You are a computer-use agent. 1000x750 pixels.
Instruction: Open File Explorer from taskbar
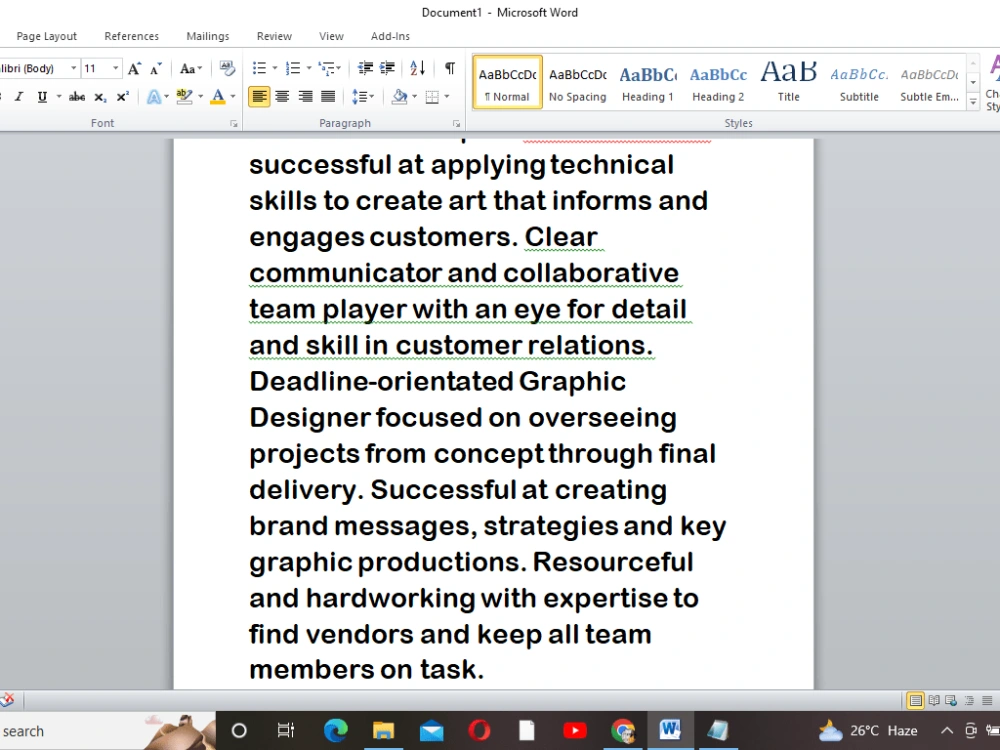pos(383,730)
